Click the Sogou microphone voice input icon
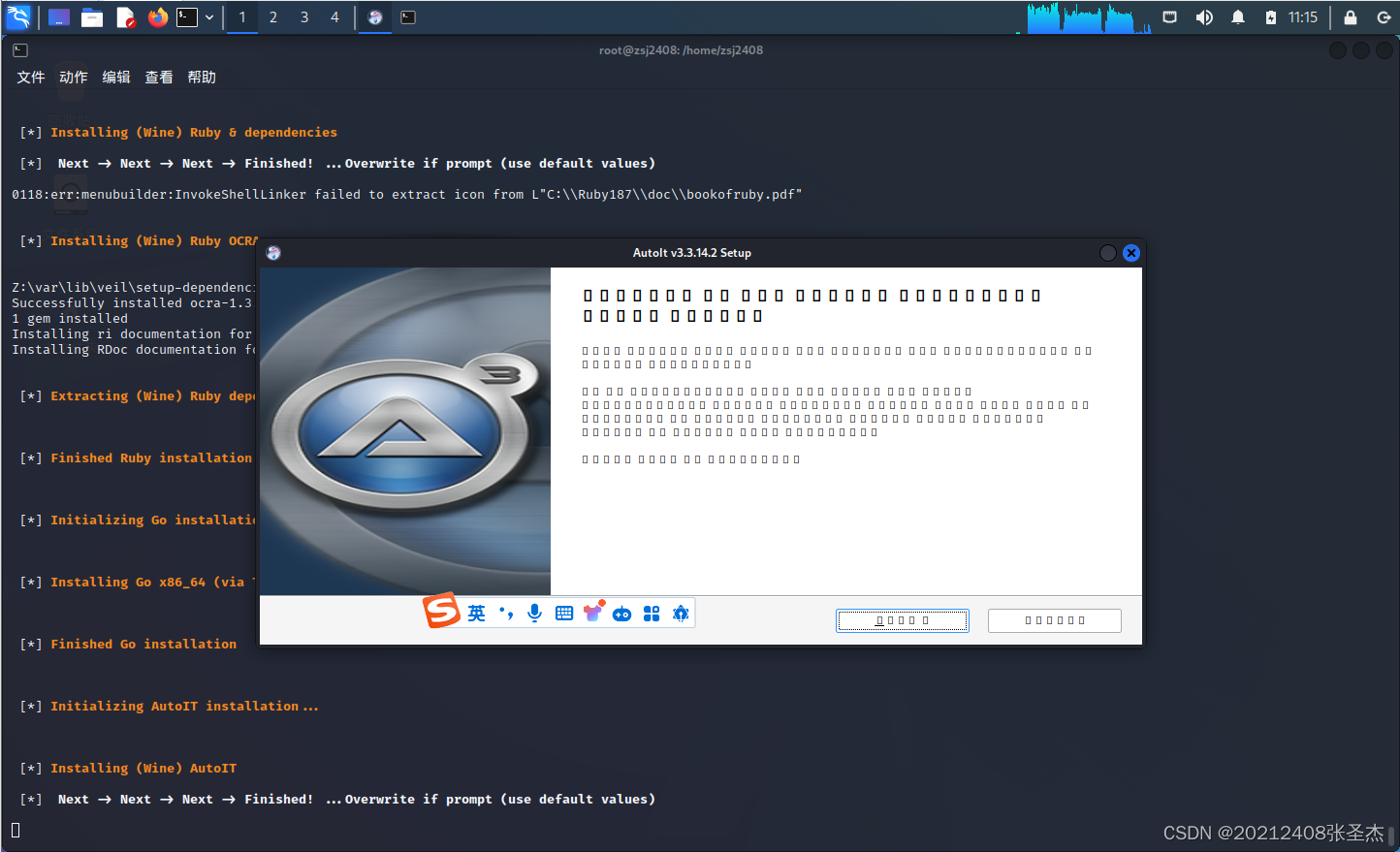The image size is (1400, 852). click(x=534, y=614)
